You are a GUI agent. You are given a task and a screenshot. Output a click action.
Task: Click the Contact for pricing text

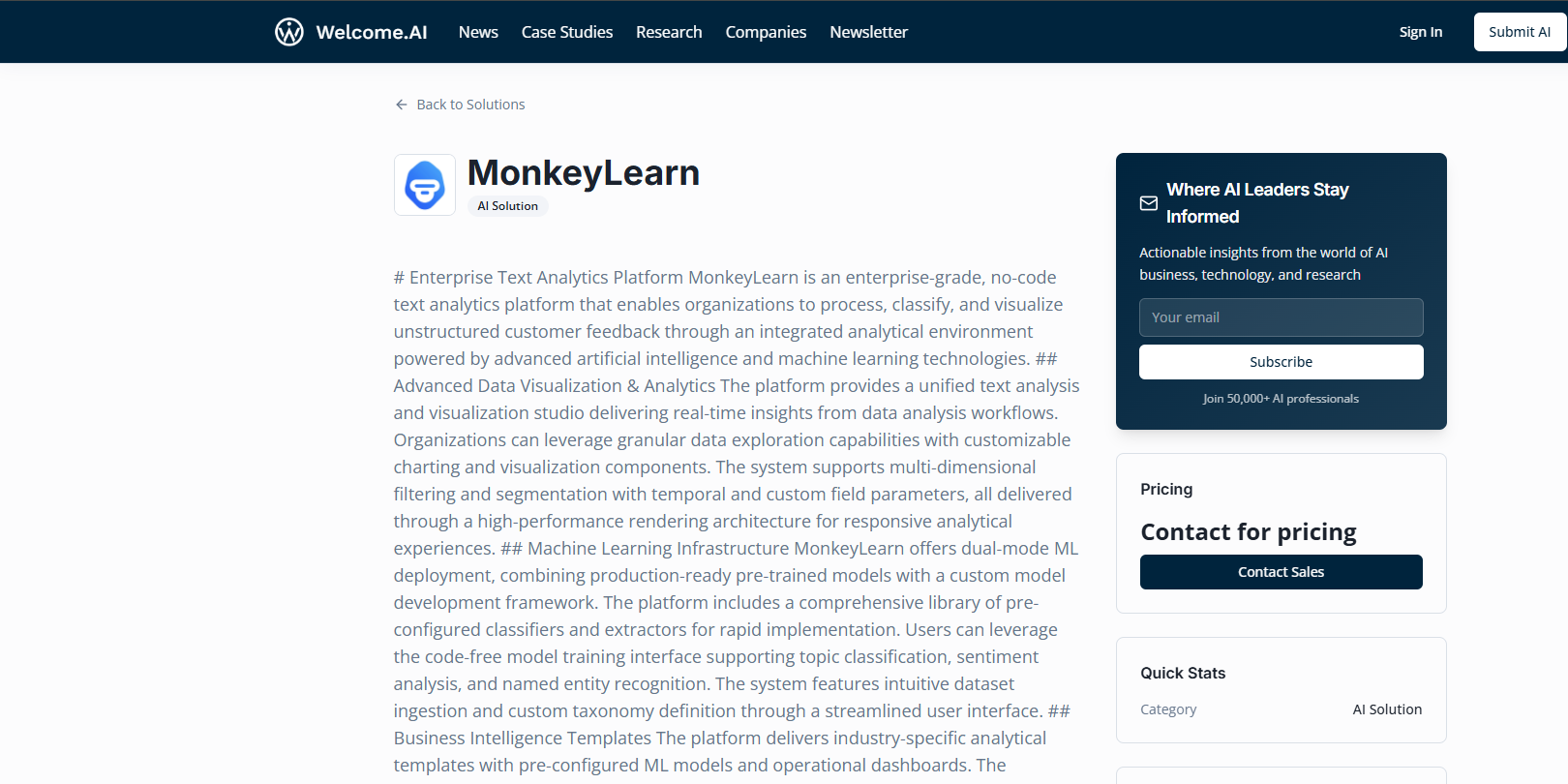[x=1248, y=532]
